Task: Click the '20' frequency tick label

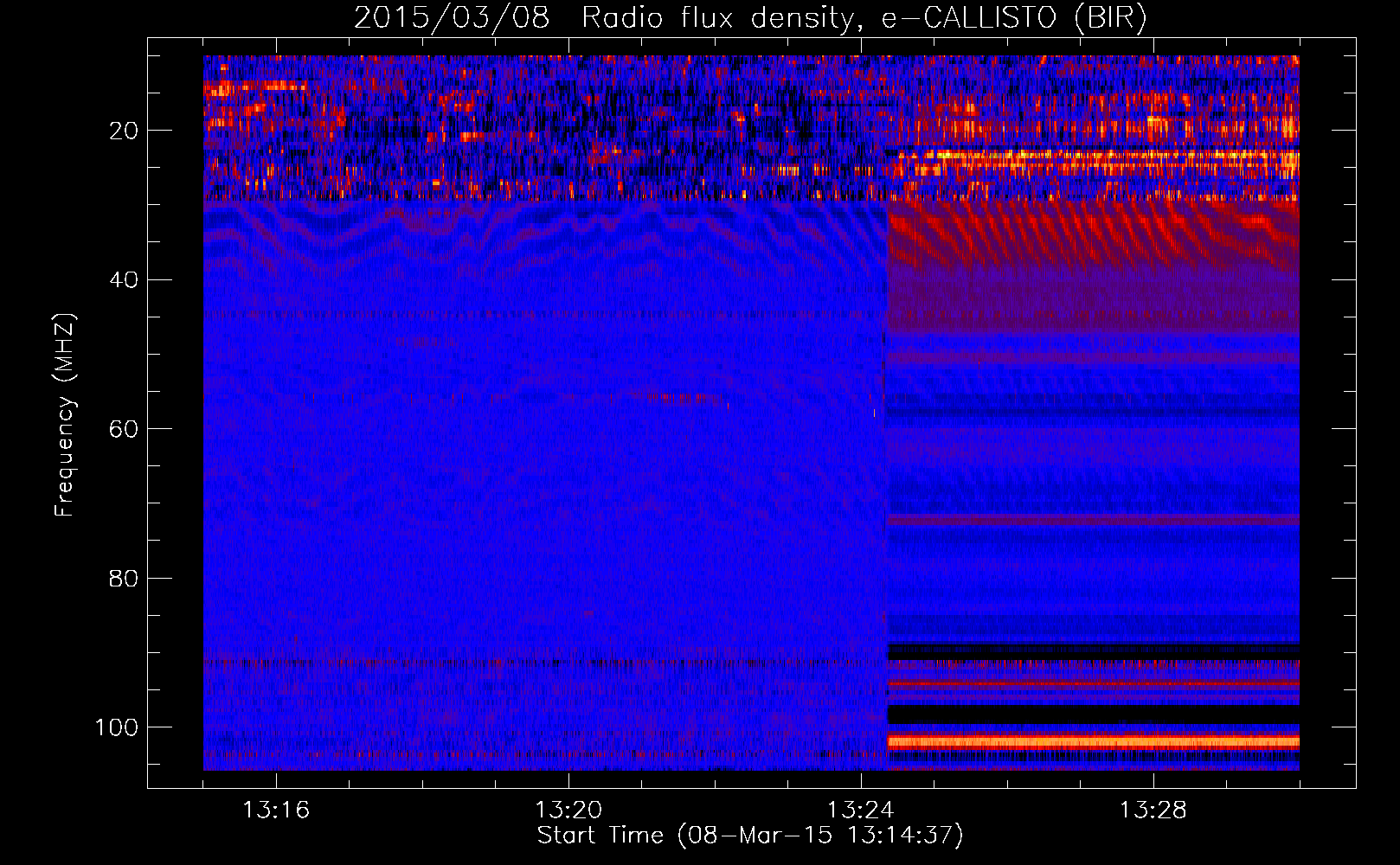Action: (125, 131)
